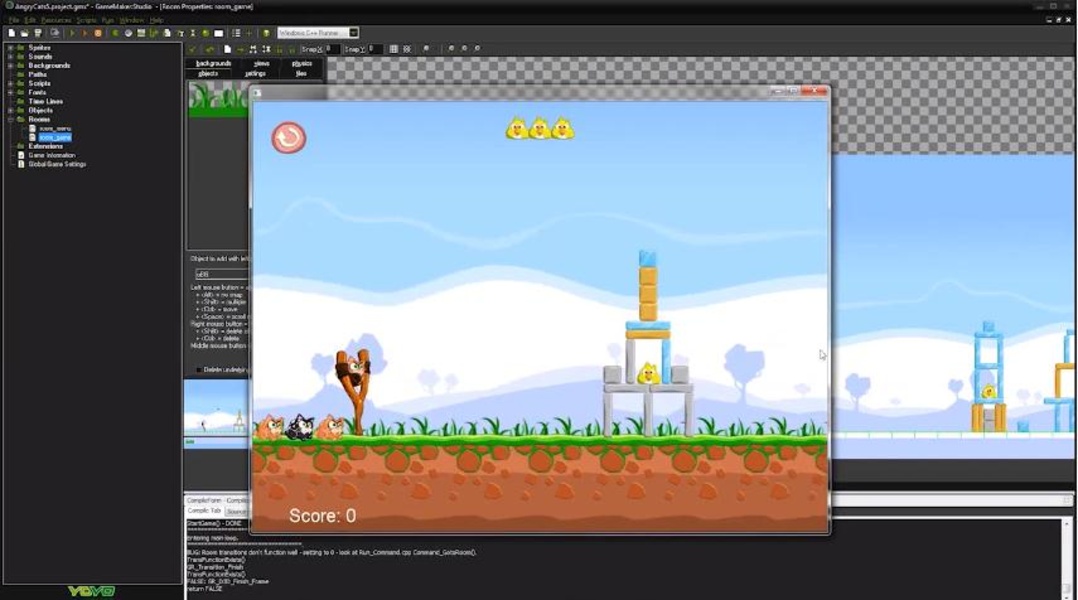The height and width of the screenshot is (600, 1078).
Task: Collapse the Rooms folder in resource tree
Action: pos(10,119)
